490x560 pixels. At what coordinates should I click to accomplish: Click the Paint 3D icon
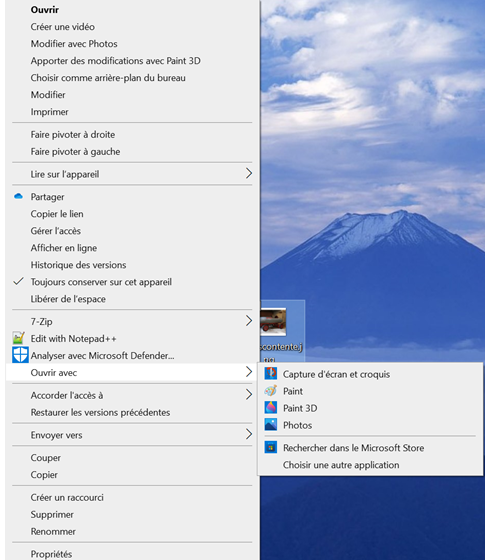pos(271,408)
